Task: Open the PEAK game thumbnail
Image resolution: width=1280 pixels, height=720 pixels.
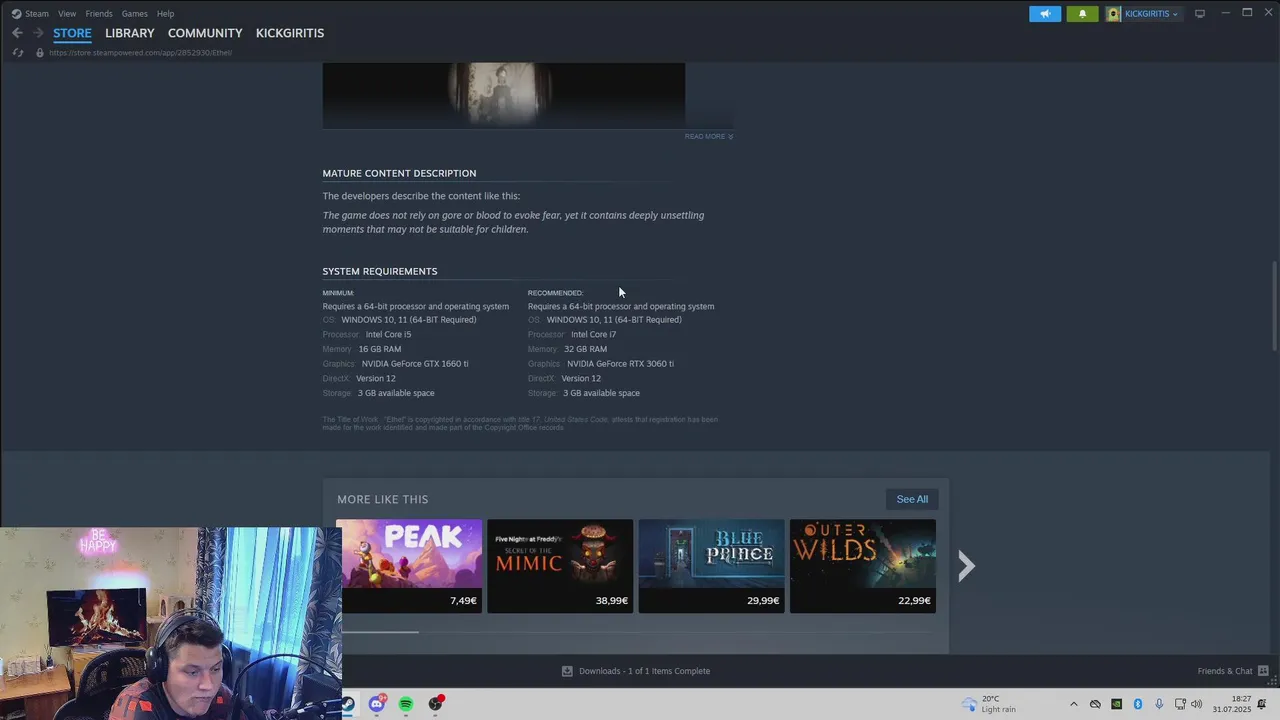Action: point(409,566)
